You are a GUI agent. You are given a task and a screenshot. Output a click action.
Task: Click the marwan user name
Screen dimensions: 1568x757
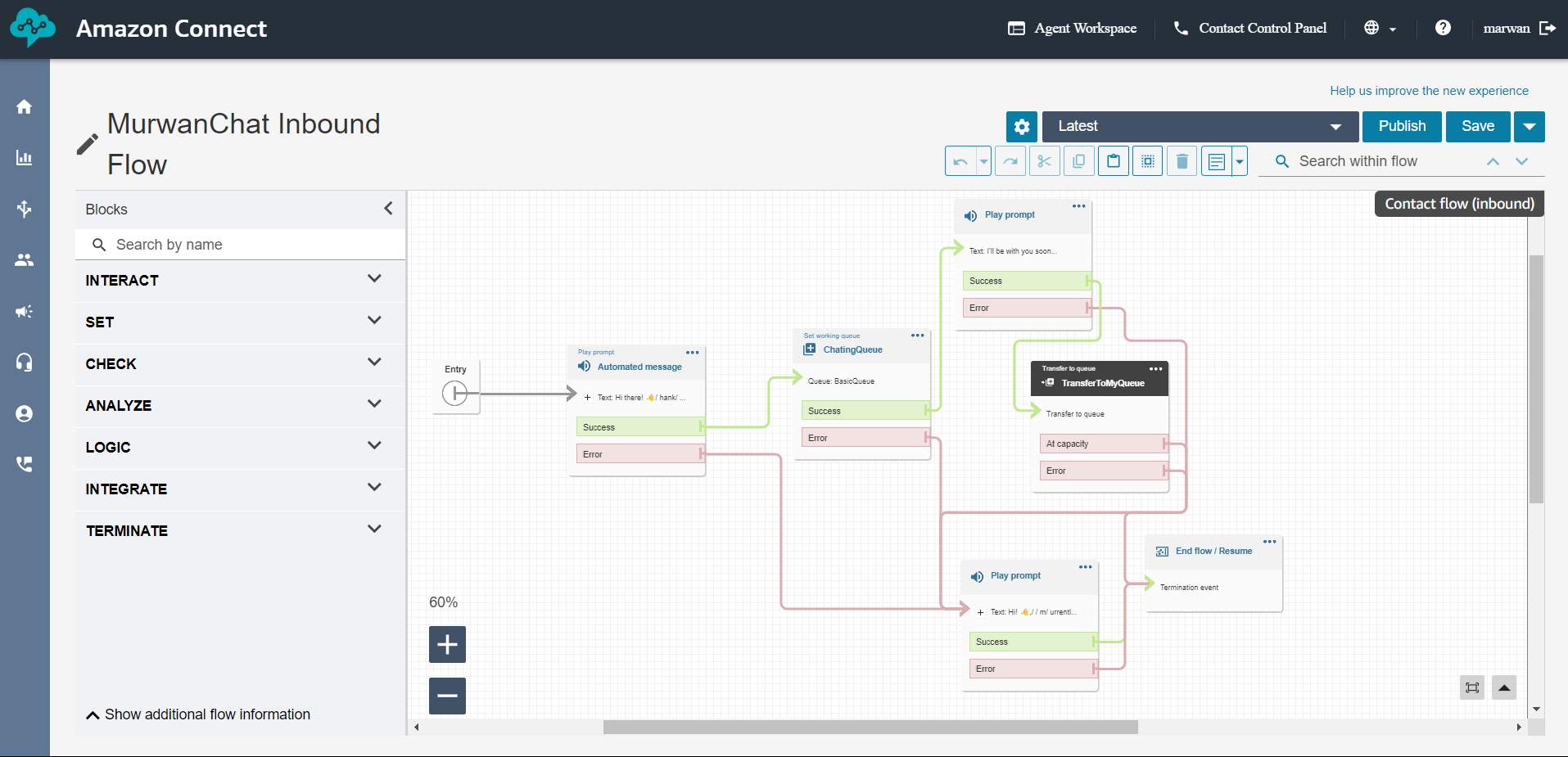click(1507, 28)
